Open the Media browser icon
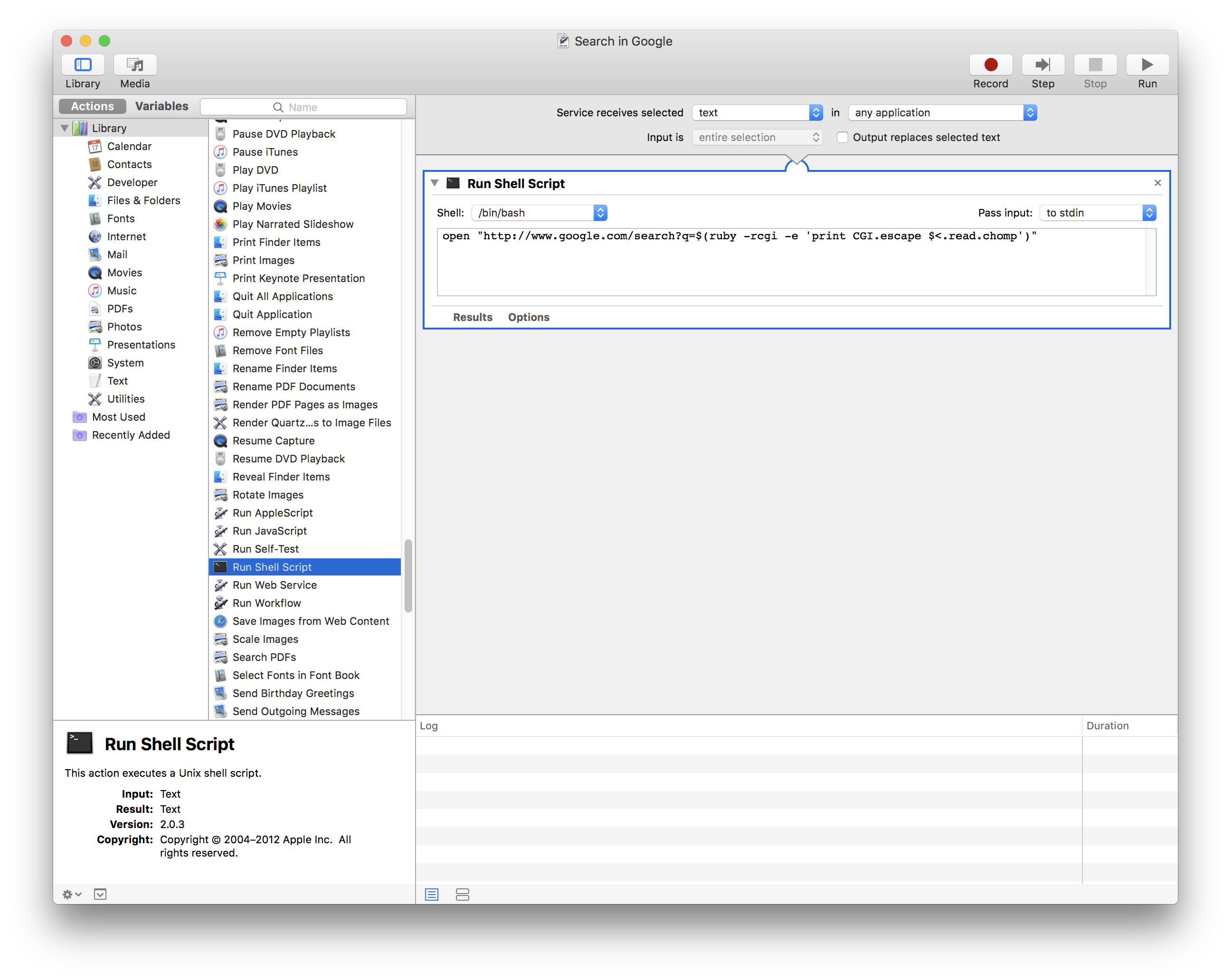This screenshot has height=980, width=1231. tap(135, 65)
